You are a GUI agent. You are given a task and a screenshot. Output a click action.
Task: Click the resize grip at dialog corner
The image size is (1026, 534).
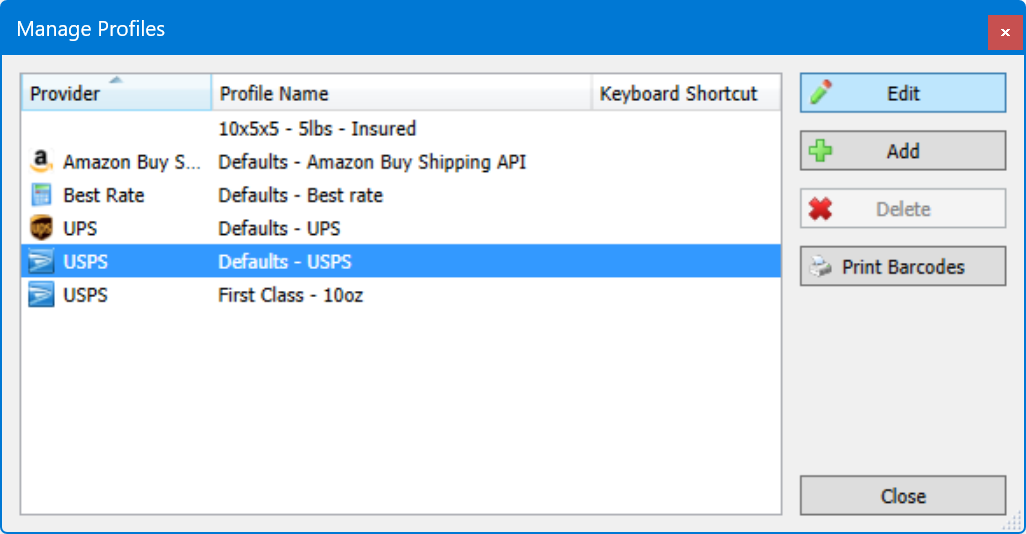[1013, 522]
